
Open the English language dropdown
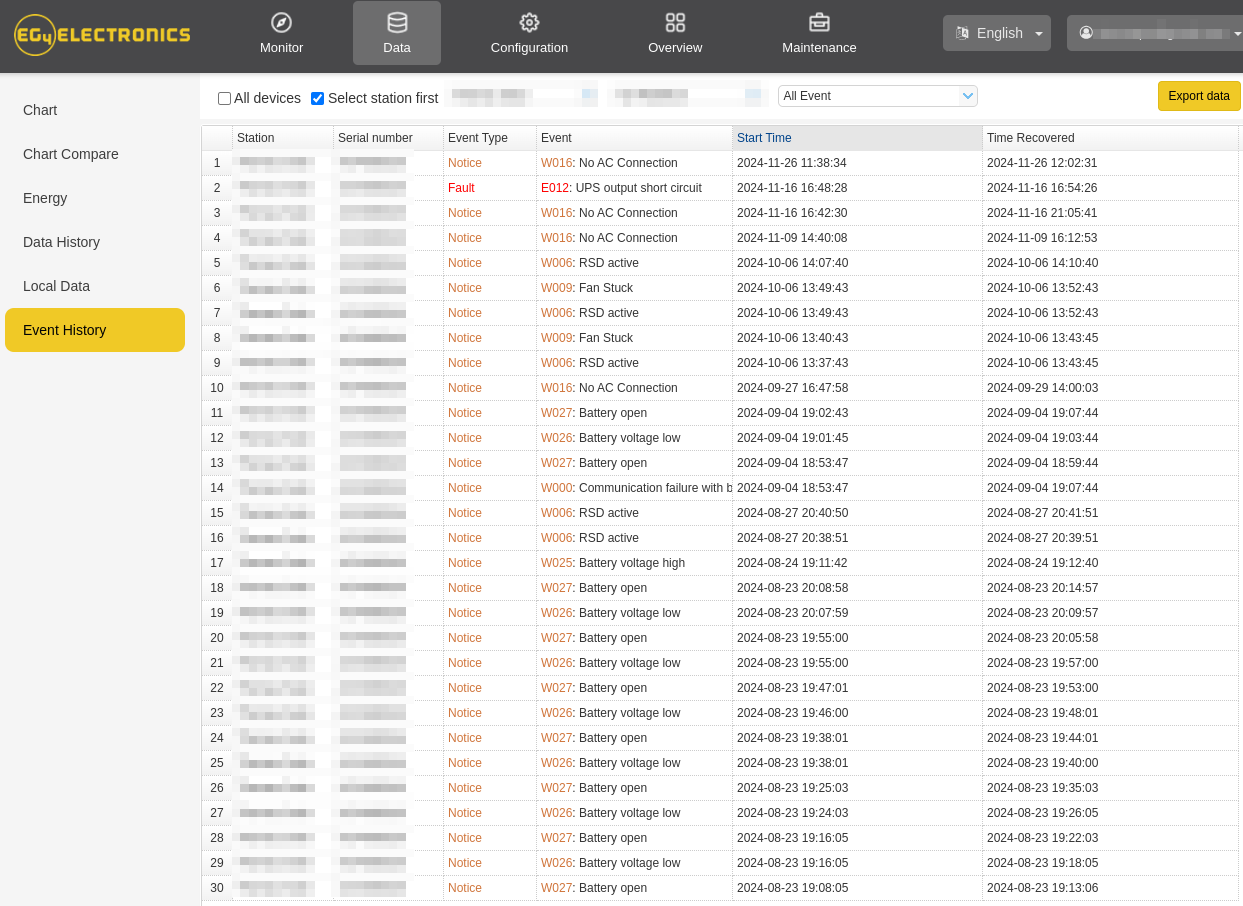(997, 33)
